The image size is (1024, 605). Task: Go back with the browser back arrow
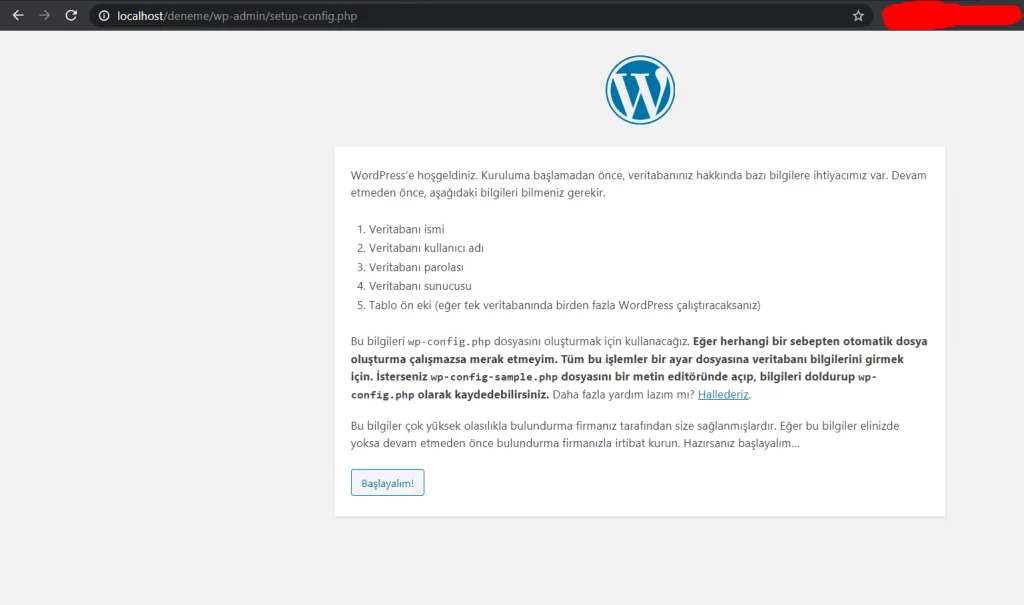[x=18, y=16]
